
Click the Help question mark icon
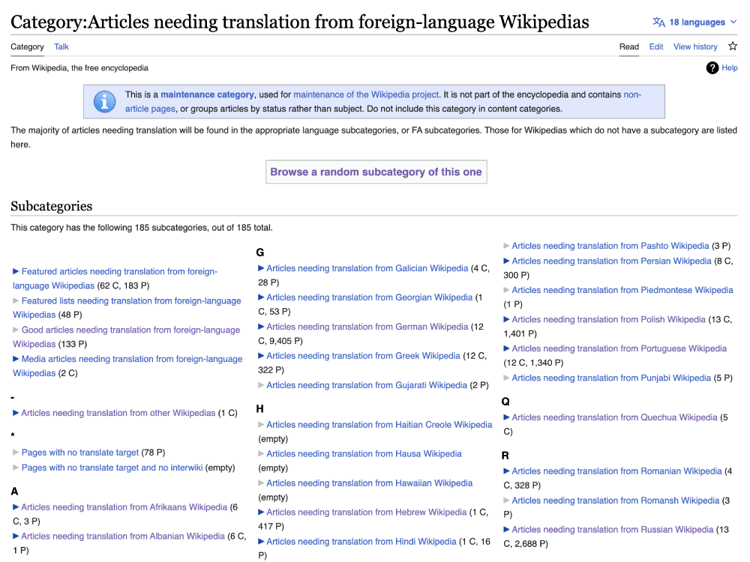712,68
